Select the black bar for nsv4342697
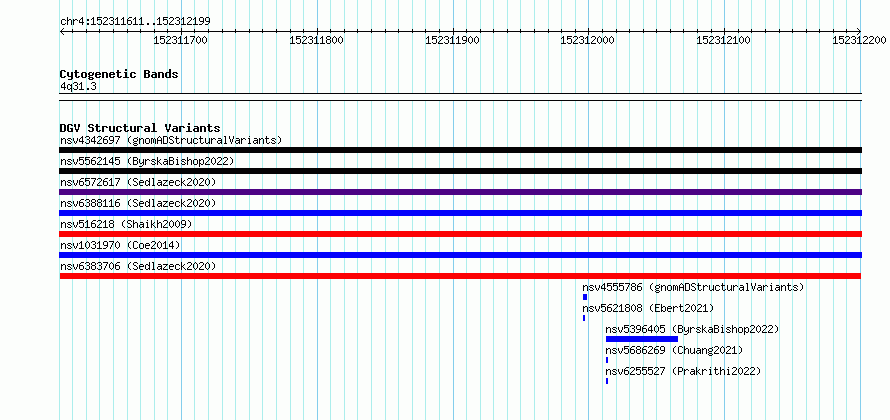Image resolution: width=890 pixels, height=420 pixels. (460, 150)
